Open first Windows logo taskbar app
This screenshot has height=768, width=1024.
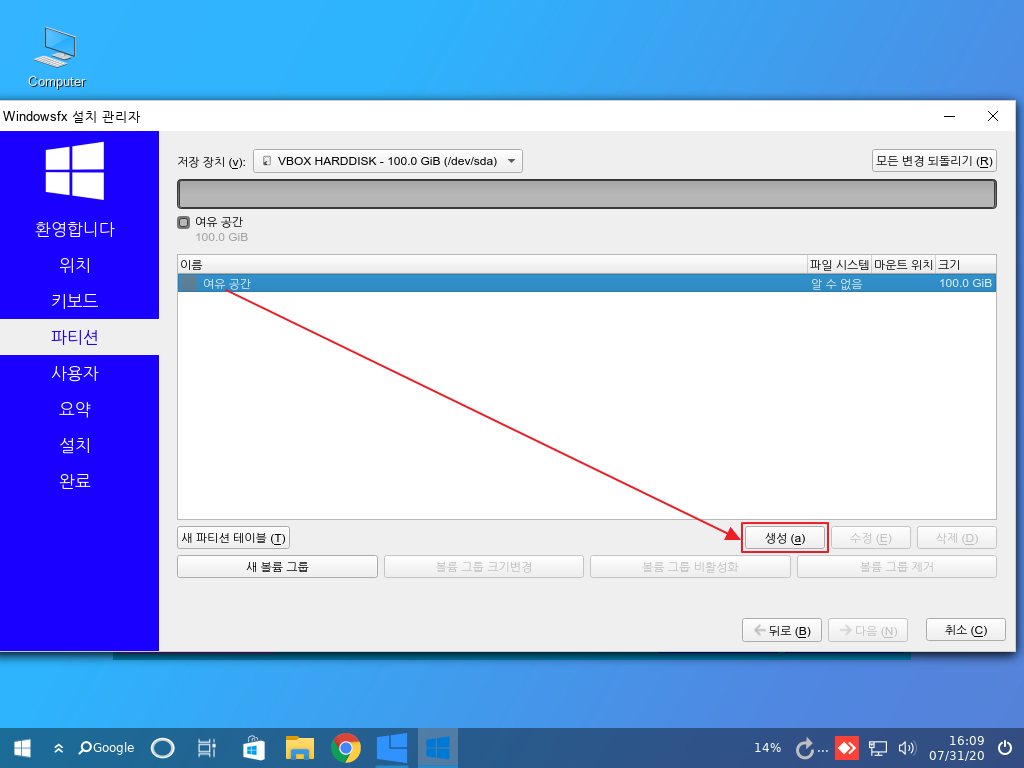(x=392, y=748)
